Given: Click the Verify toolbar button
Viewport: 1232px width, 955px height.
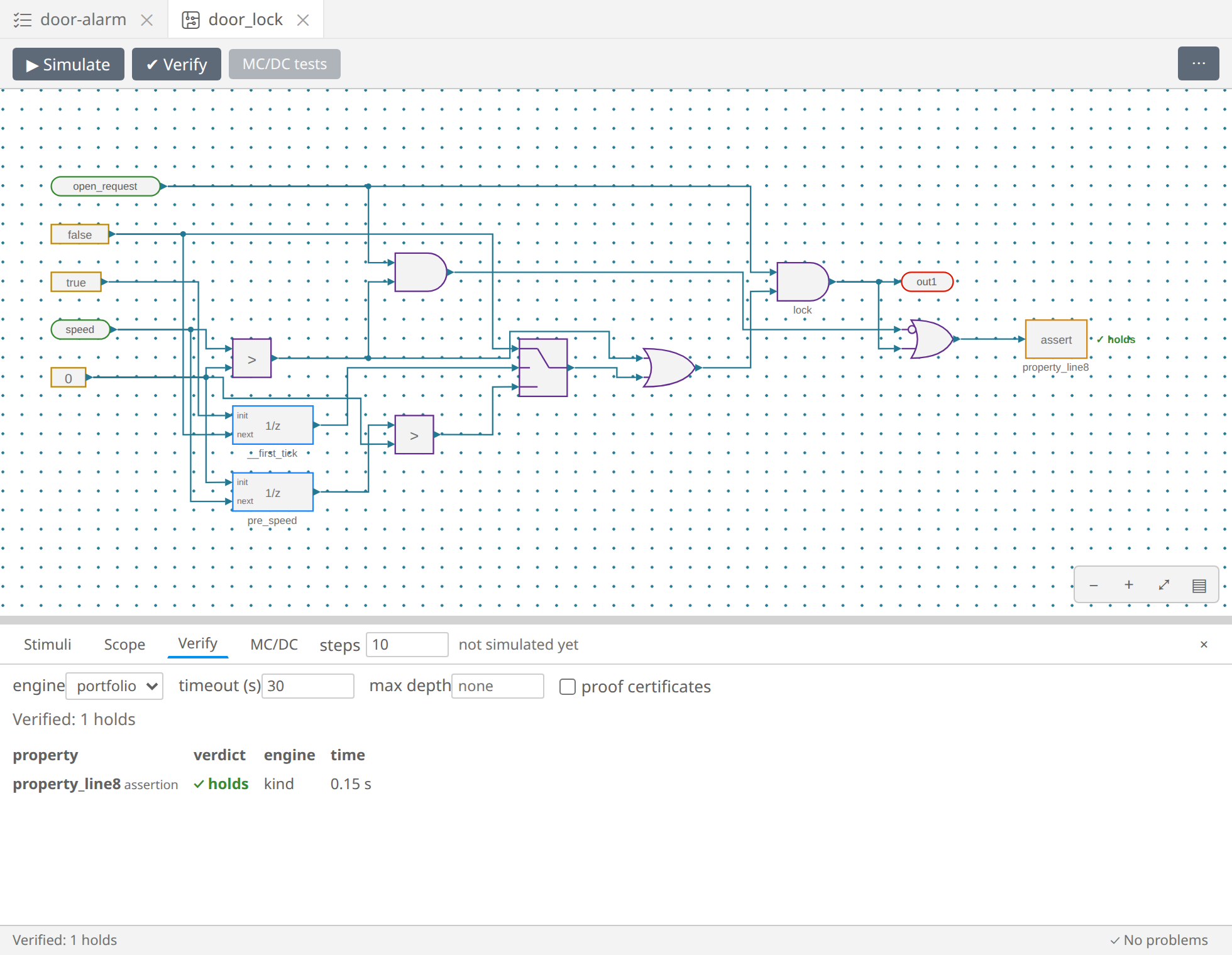Looking at the screenshot, I should click(177, 64).
